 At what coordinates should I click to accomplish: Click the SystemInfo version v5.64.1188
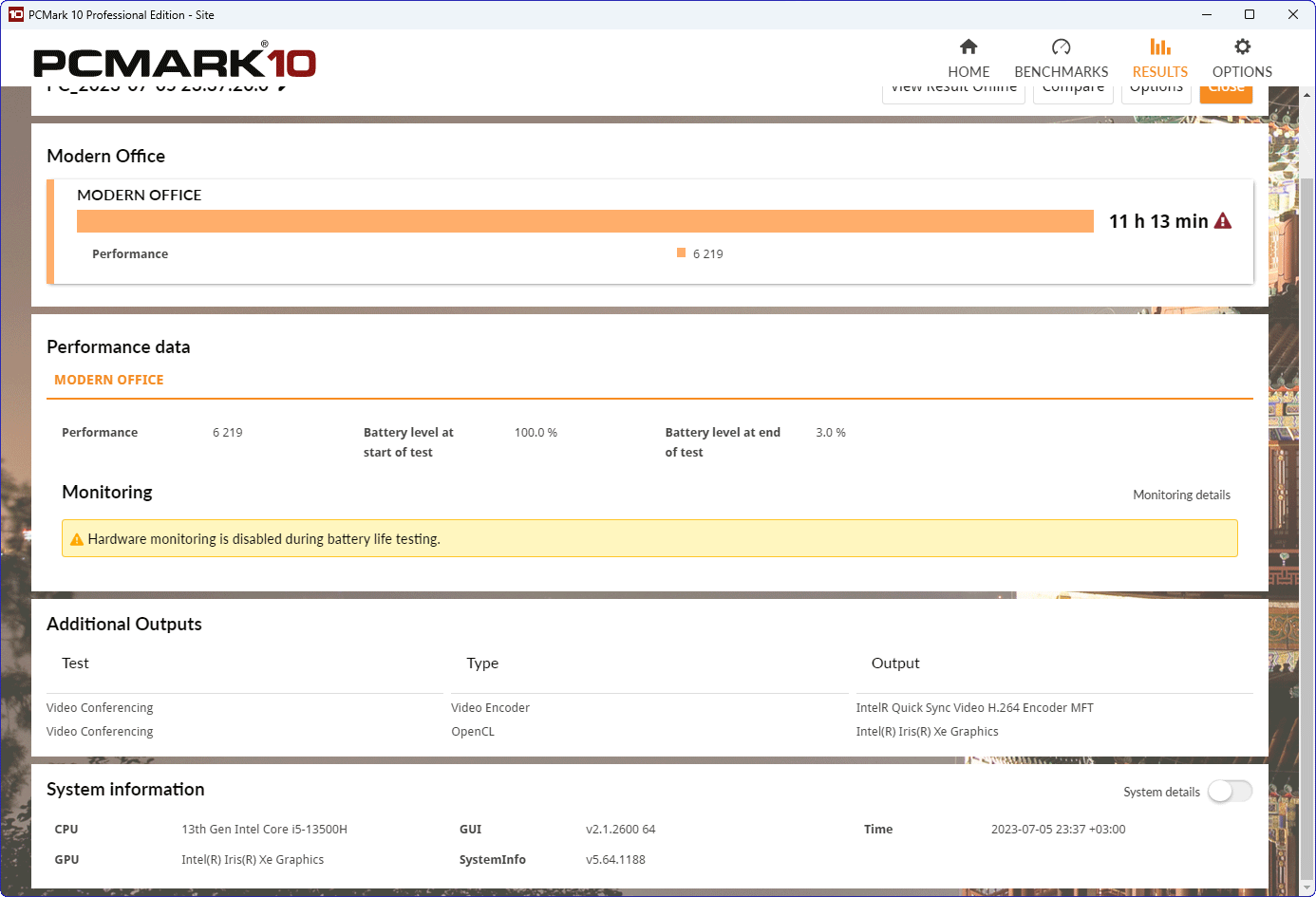[615, 859]
